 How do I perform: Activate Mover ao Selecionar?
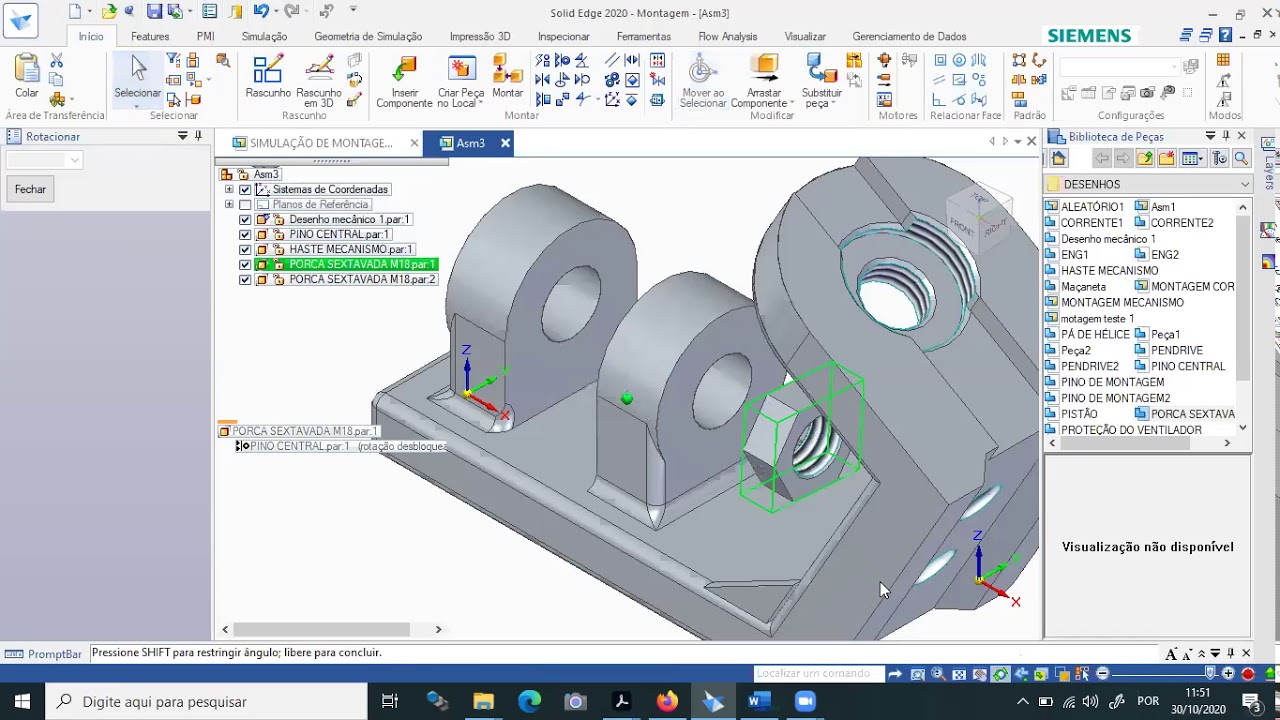[703, 82]
